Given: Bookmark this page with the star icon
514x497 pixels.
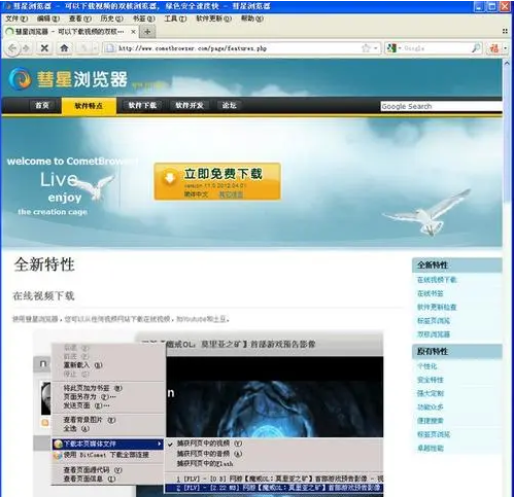Looking at the screenshot, I should (366, 48).
